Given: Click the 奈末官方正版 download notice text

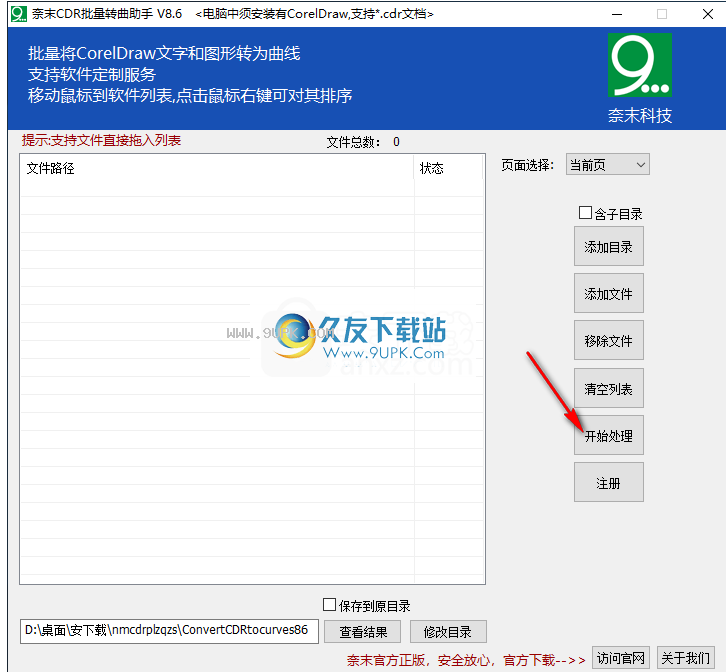Looking at the screenshot, I should (466, 660).
